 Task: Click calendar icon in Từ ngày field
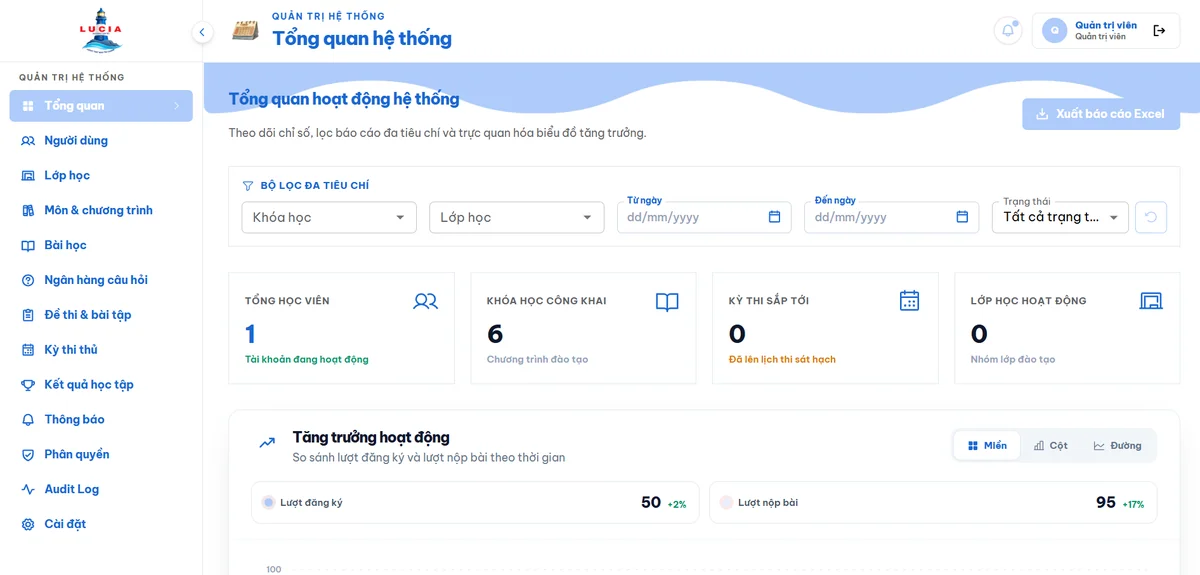pyautogui.click(x=774, y=217)
